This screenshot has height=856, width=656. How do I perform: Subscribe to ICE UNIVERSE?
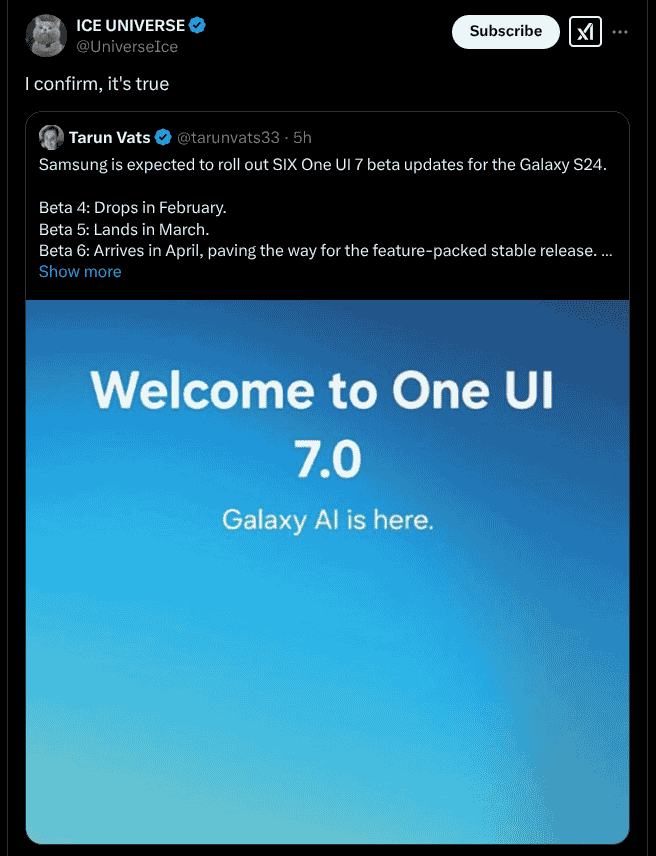[x=505, y=32]
